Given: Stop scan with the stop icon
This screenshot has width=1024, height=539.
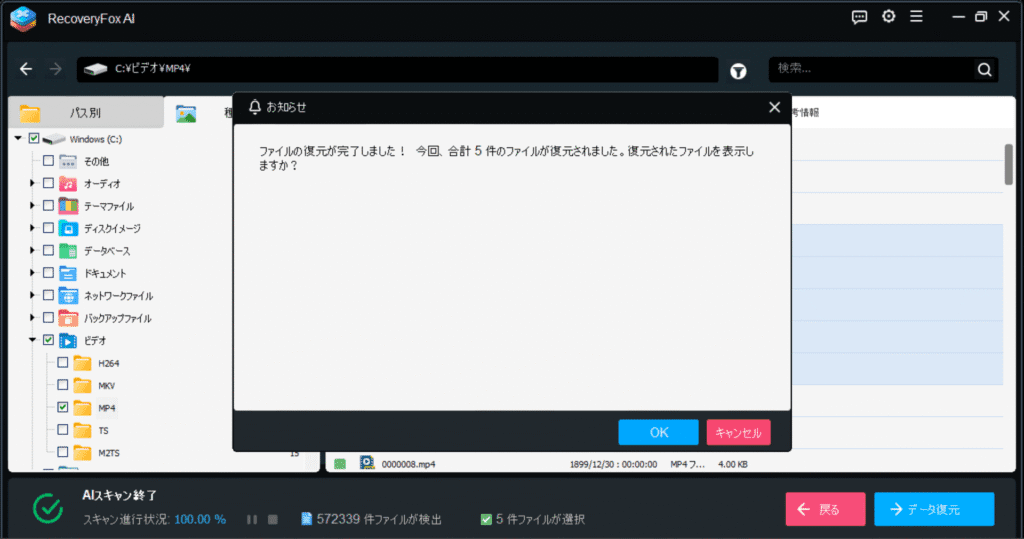Looking at the screenshot, I should (x=273, y=519).
